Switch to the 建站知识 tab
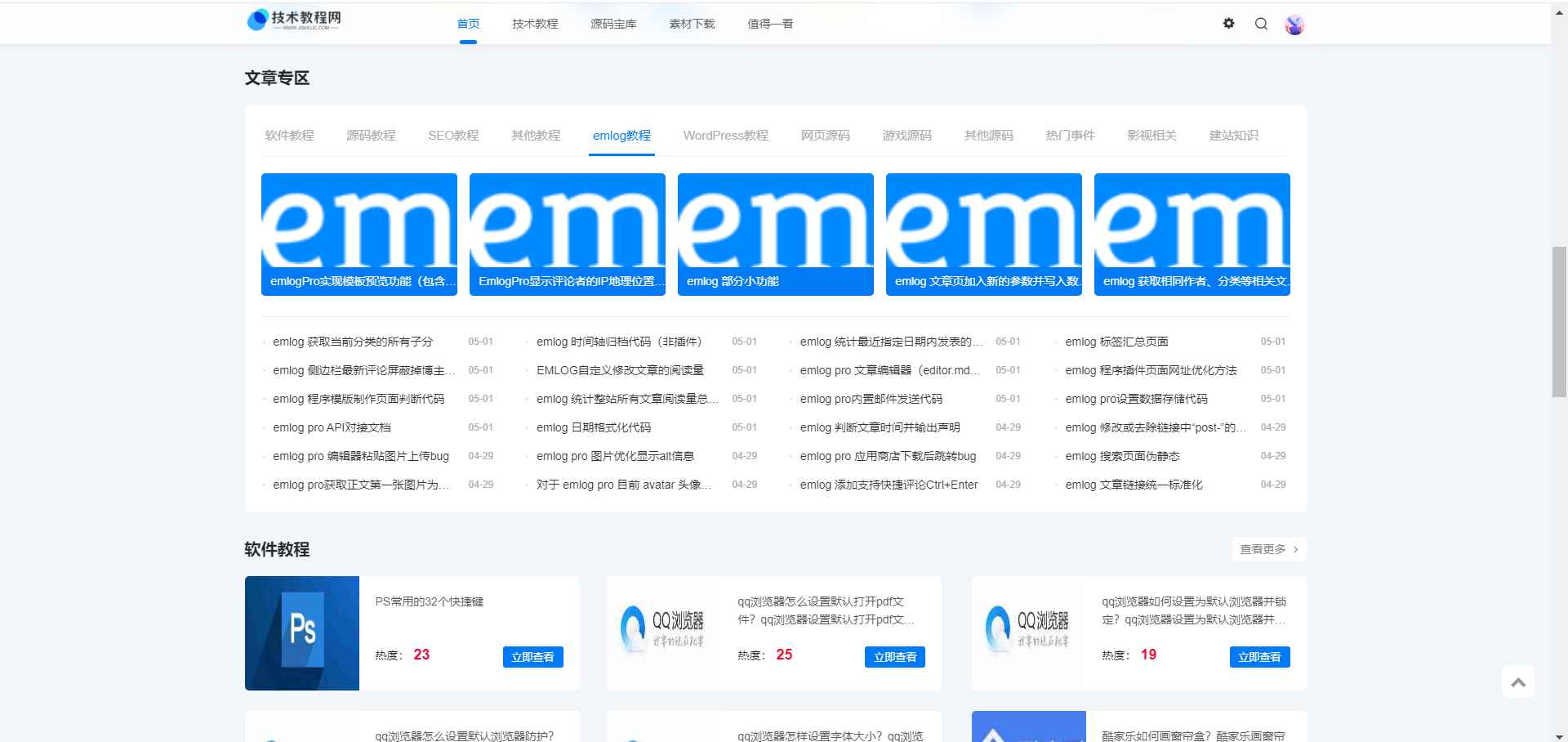Screen dimensions: 1568x742 pos(1233,136)
